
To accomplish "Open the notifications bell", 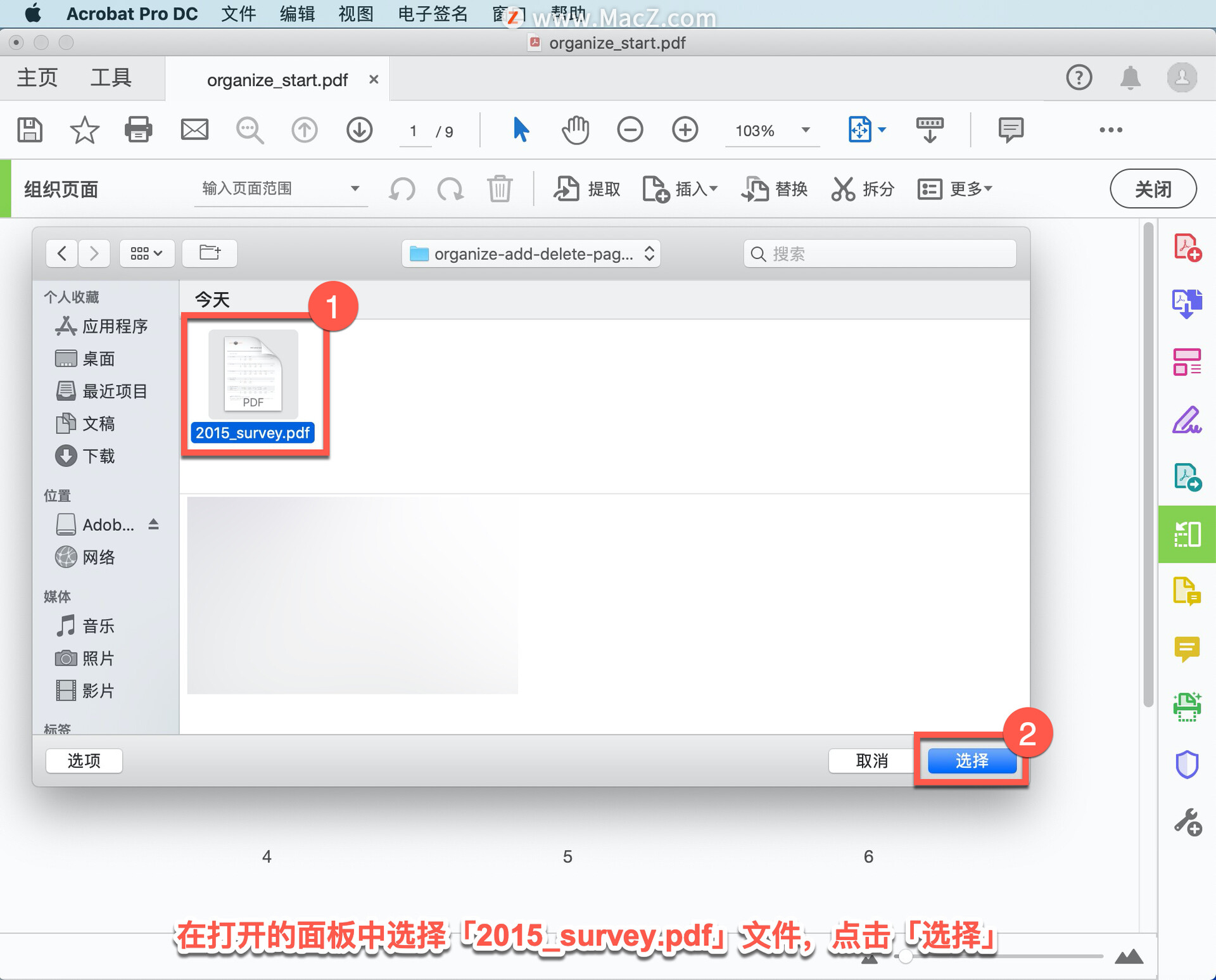I will pyautogui.click(x=1130, y=78).
